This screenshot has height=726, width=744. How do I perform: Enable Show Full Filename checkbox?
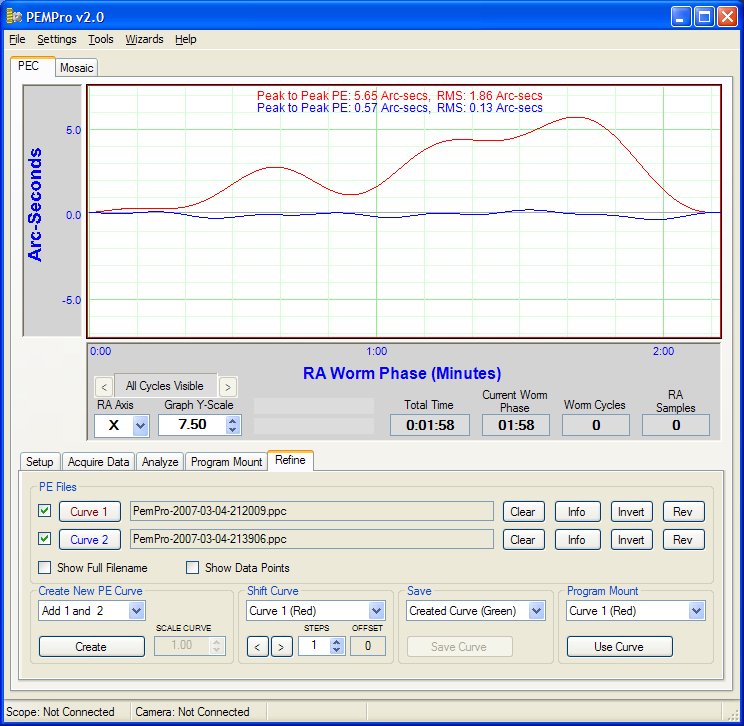(45, 568)
